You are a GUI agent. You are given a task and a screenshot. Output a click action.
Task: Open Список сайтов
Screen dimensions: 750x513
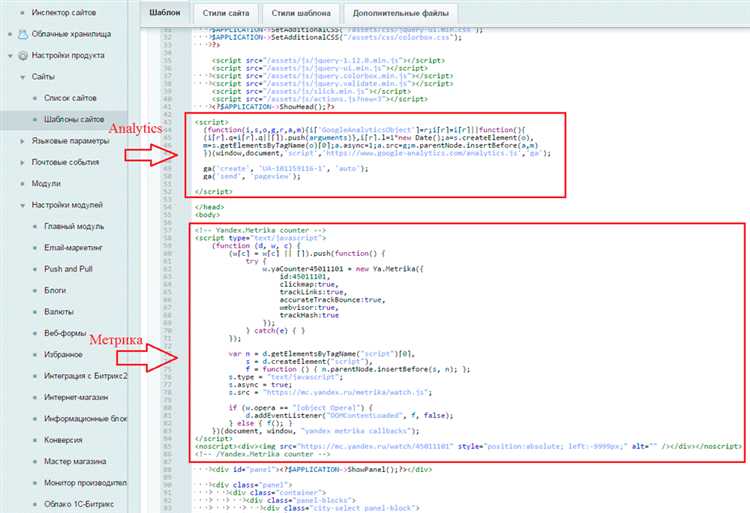click(x=70, y=98)
